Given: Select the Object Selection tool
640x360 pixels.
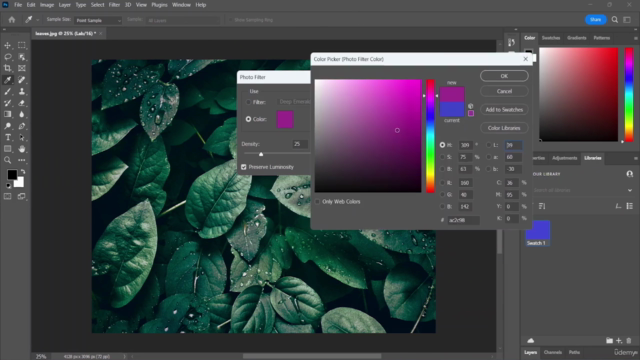Looking at the screenshot, I should pyautogui.click(x=22, y=57).
